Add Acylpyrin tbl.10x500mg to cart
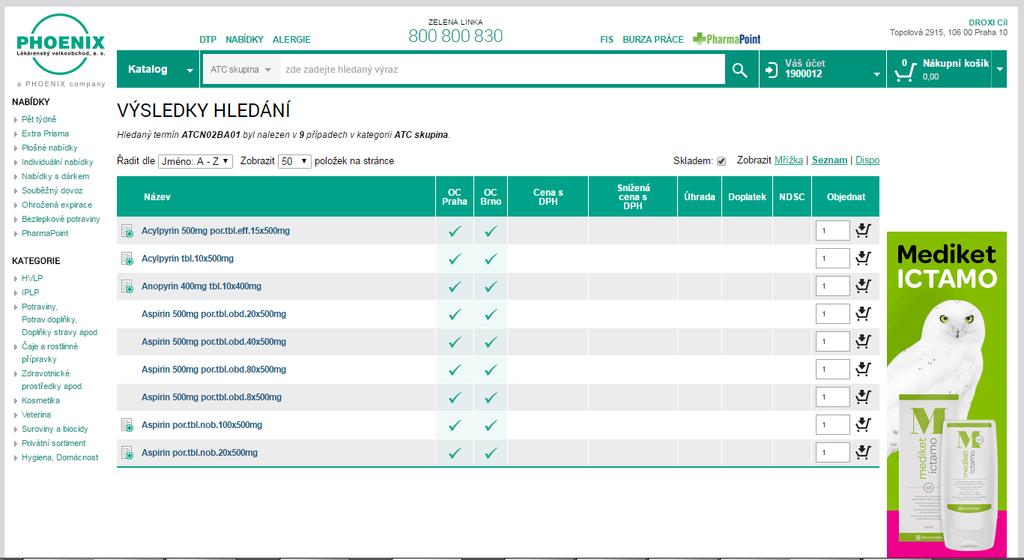1024x560 pixels. [x=863, y=258]
